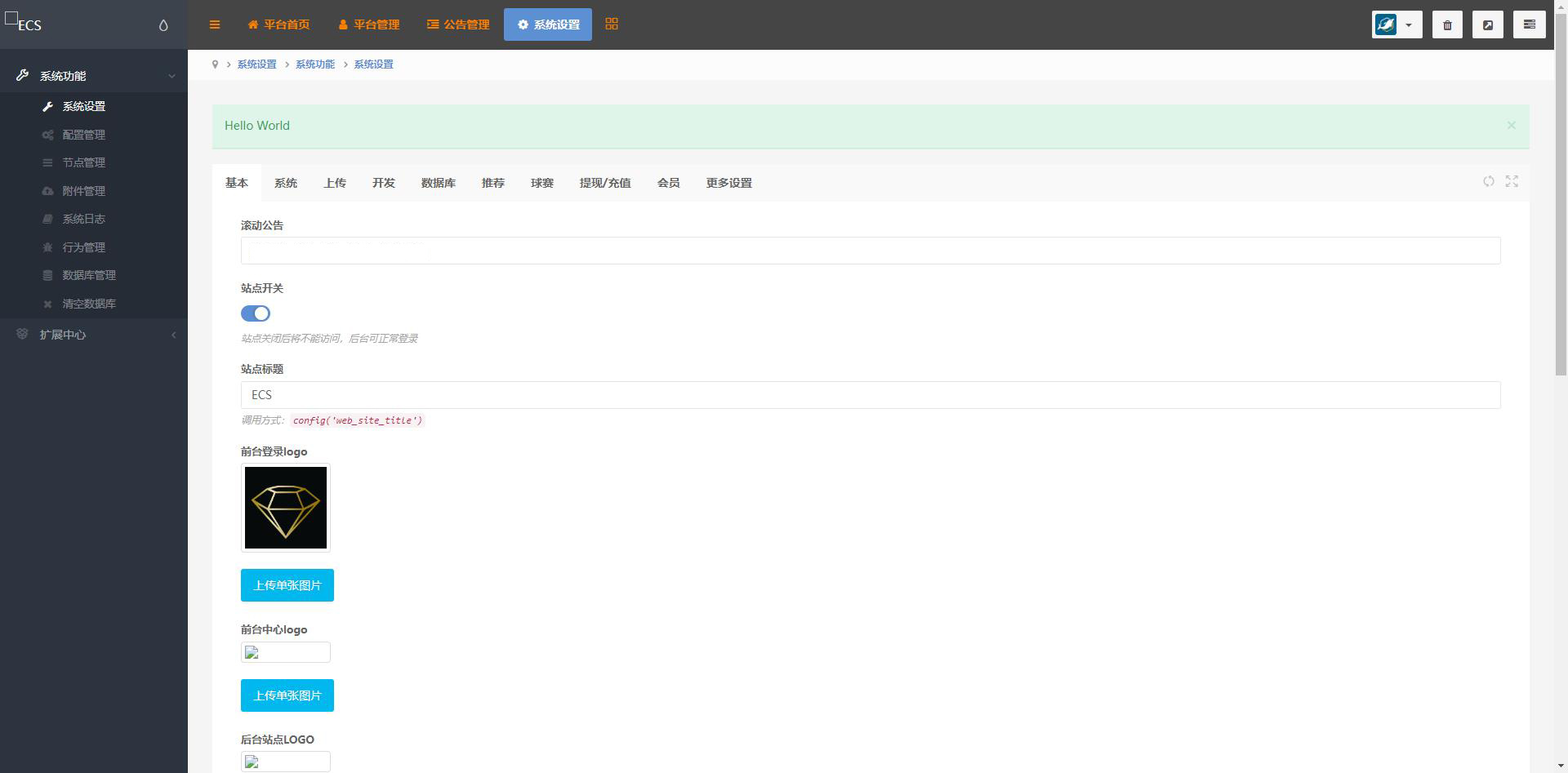The height and width of the screenshot is (773, 1568).
Task: Click the hamburger menu icon in top bar
Action: click(x=215, y=24)
